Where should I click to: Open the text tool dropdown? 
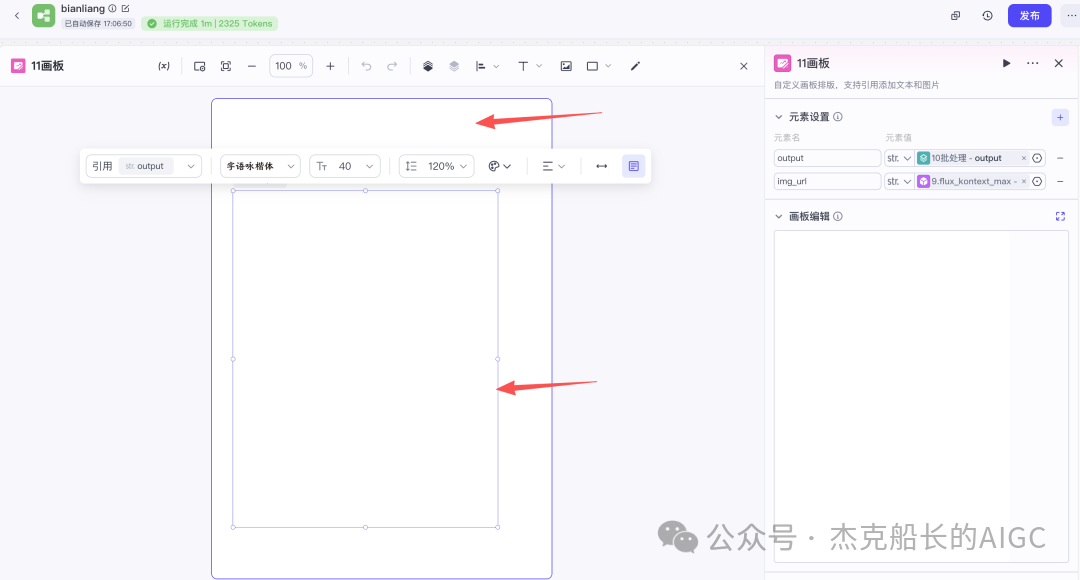click(x=530, y=66)
